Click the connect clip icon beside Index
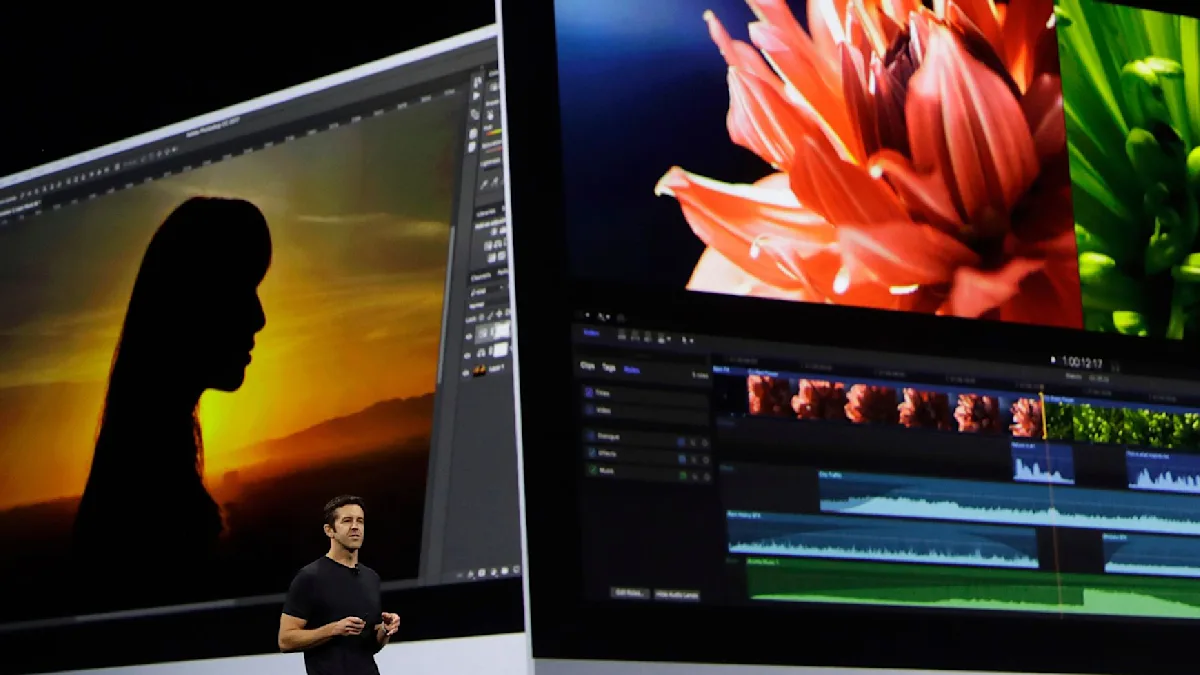This screenshot has height=675, width=1200. pos(622,335)
